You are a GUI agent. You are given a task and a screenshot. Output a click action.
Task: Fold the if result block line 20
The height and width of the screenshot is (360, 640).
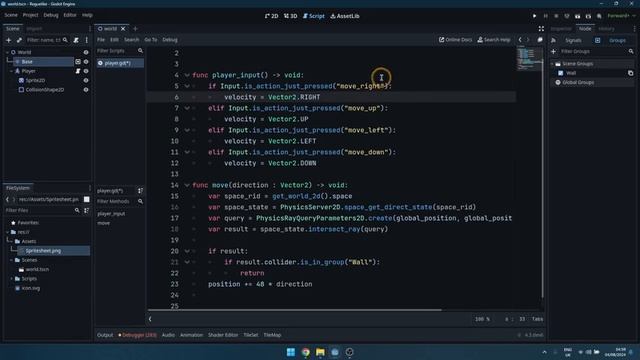click(x=187, y=251)
